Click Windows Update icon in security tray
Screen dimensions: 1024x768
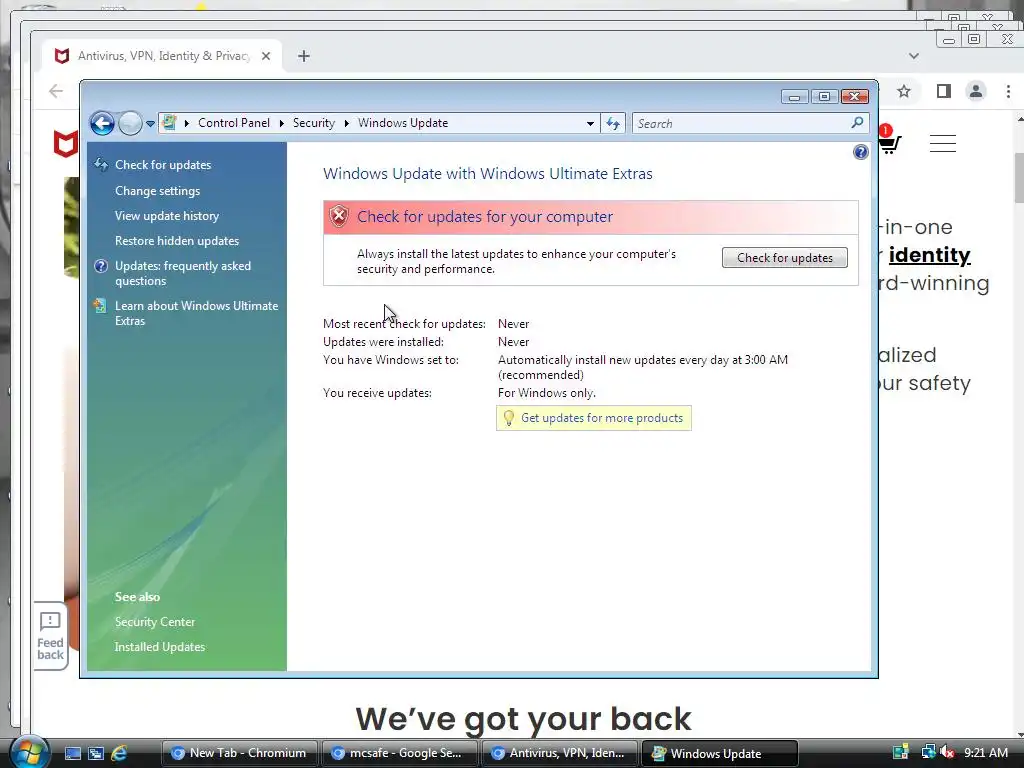(x=901, y=752)
